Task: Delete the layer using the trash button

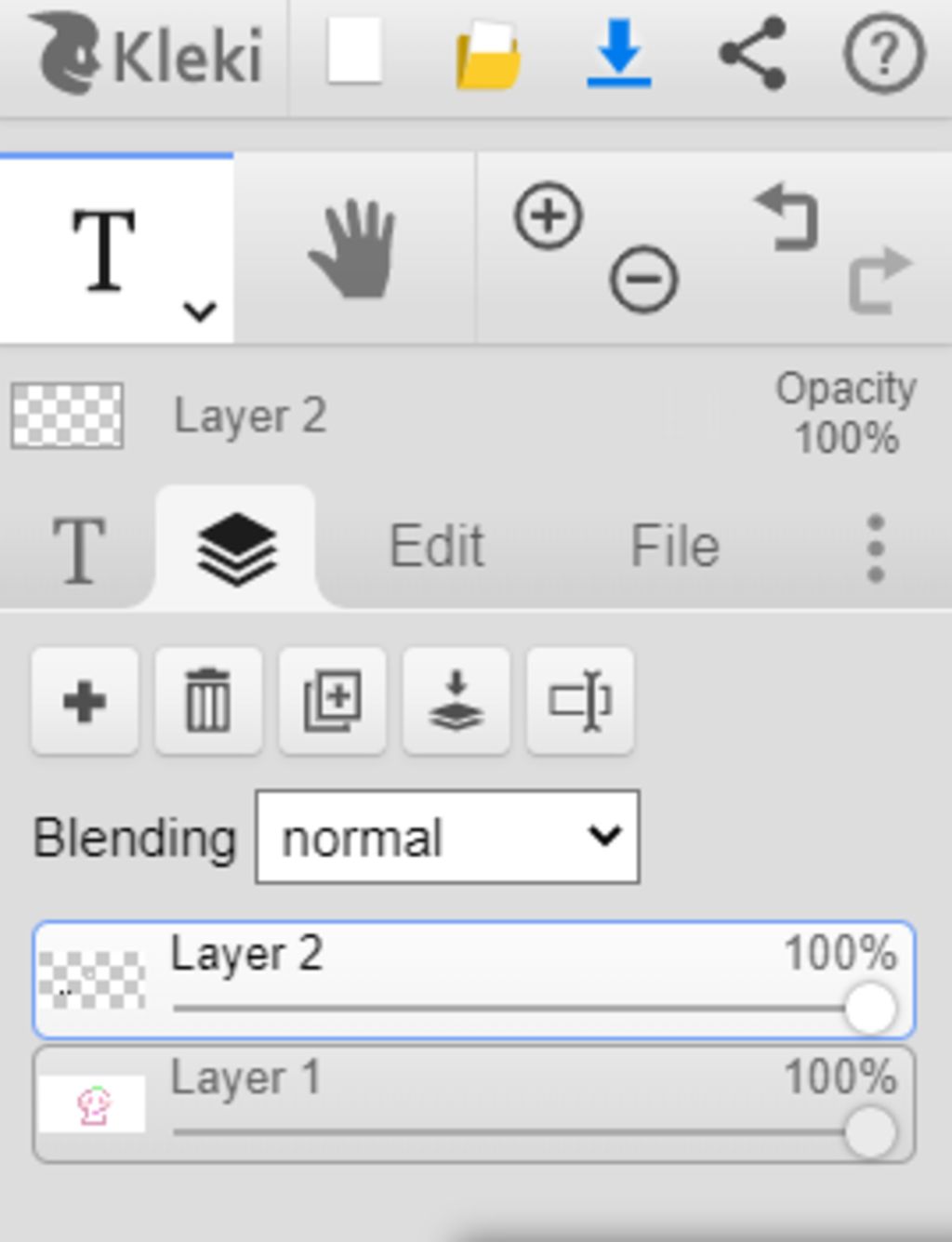Action: click(208, 701)
